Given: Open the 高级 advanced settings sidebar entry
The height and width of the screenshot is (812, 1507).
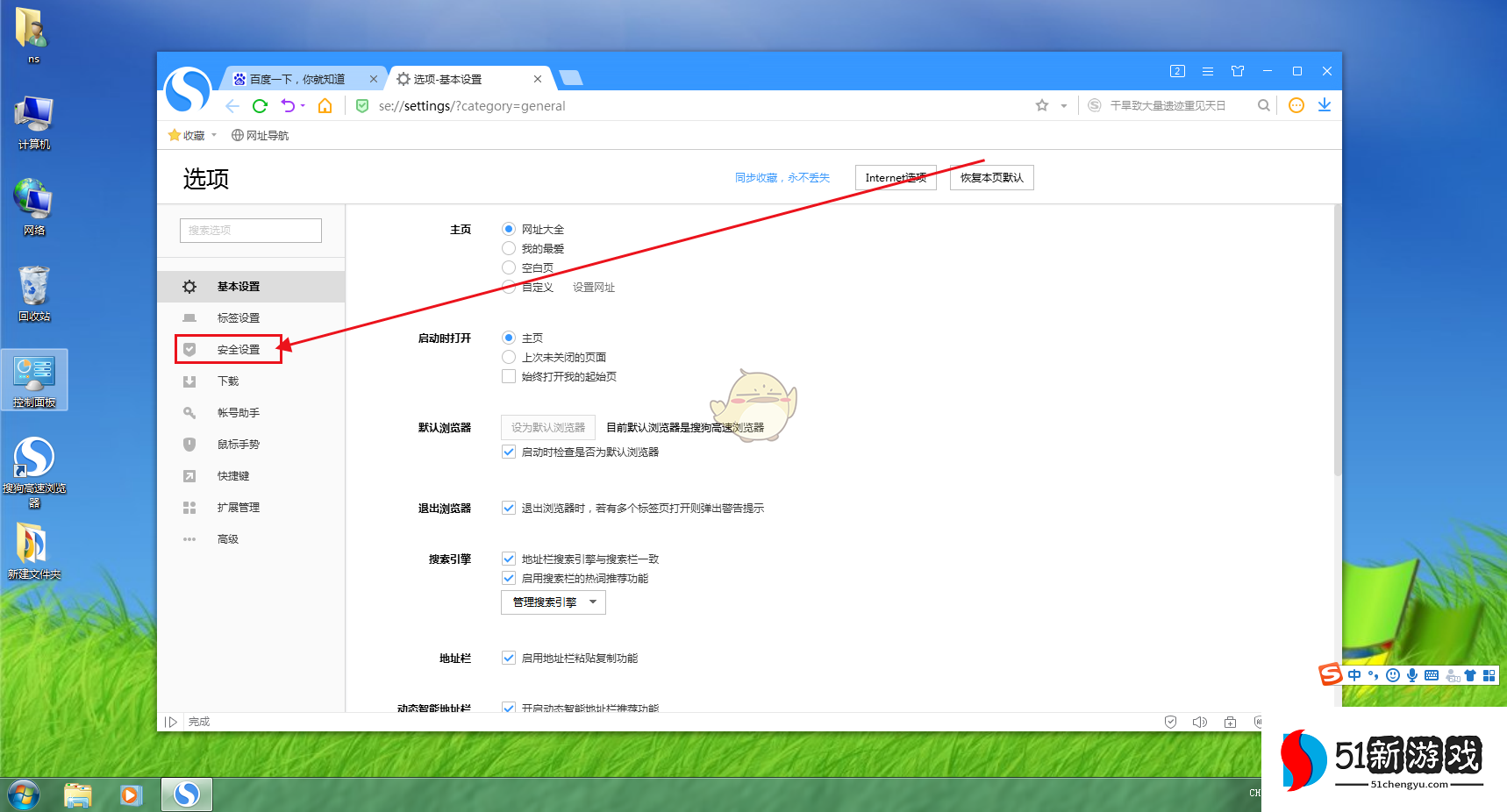Looking at the screenshot, I should [227, 538].
